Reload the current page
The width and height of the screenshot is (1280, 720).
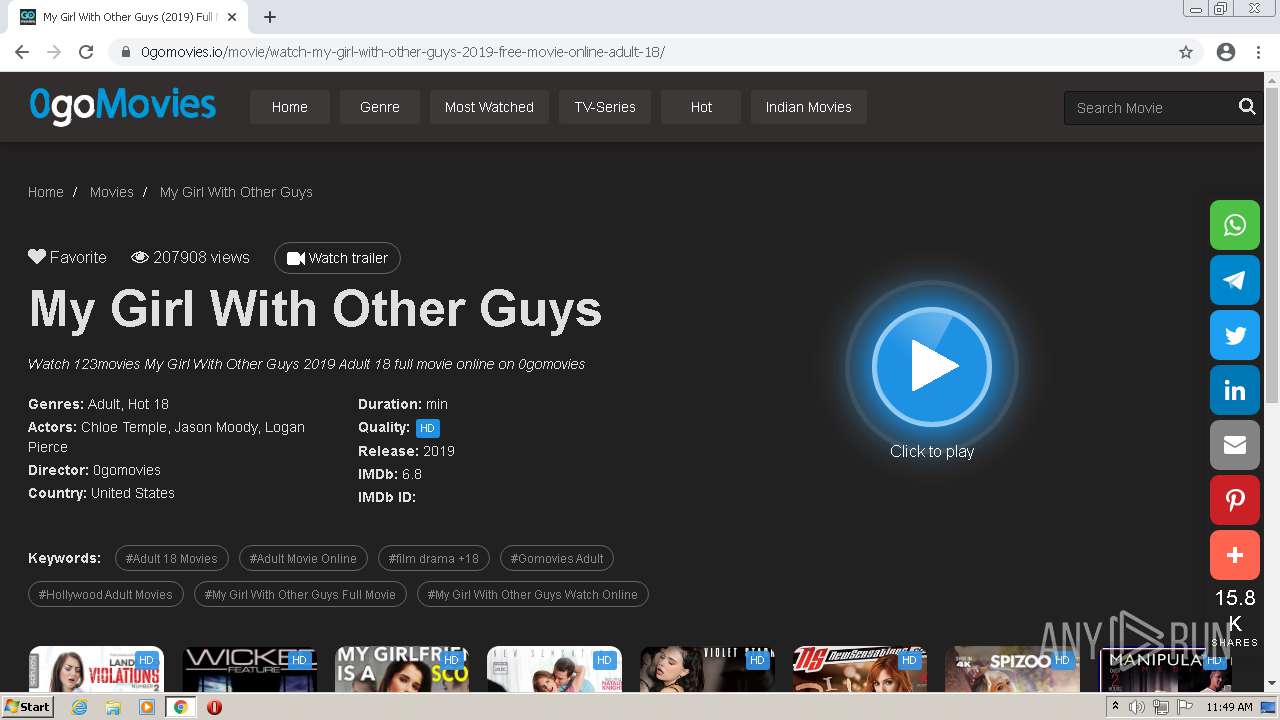point(86,52)
